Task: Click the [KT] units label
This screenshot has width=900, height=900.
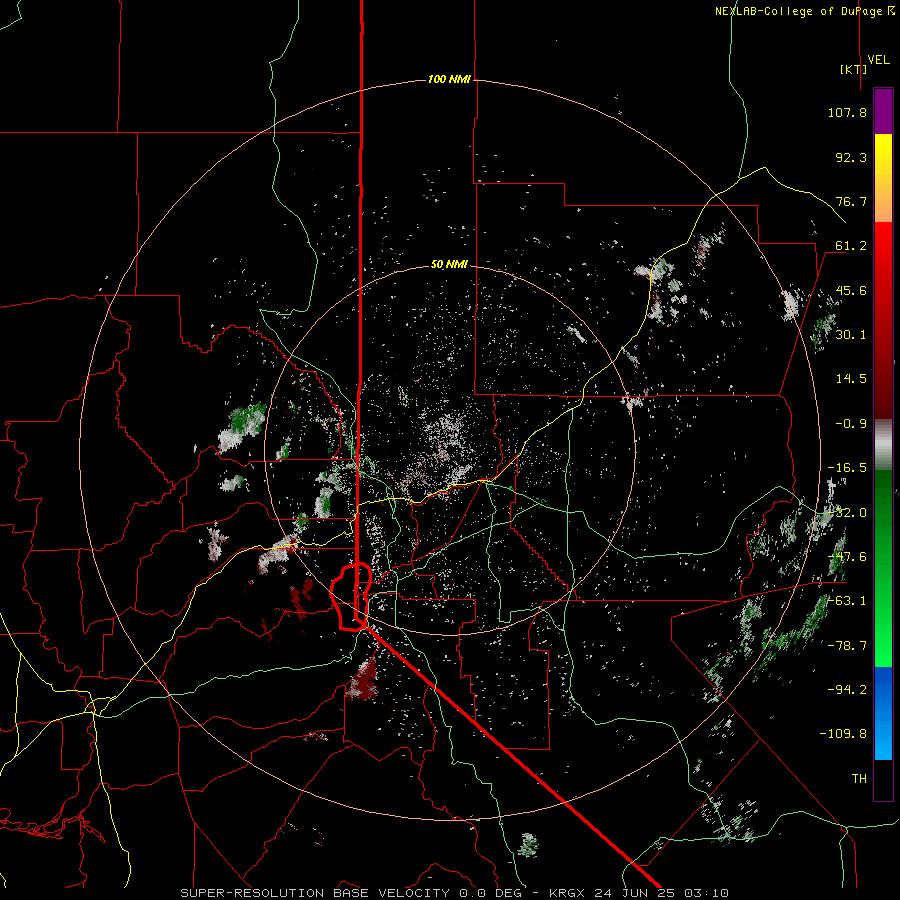Action: pyautogui.click(x=853, y=69)
